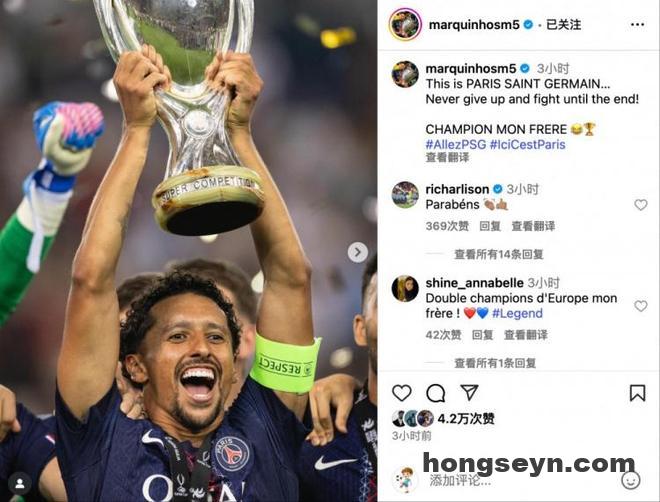Save post with bookmark icon
Image resolution: width=660 pixels, height=502 pixels.
point(637,393)
